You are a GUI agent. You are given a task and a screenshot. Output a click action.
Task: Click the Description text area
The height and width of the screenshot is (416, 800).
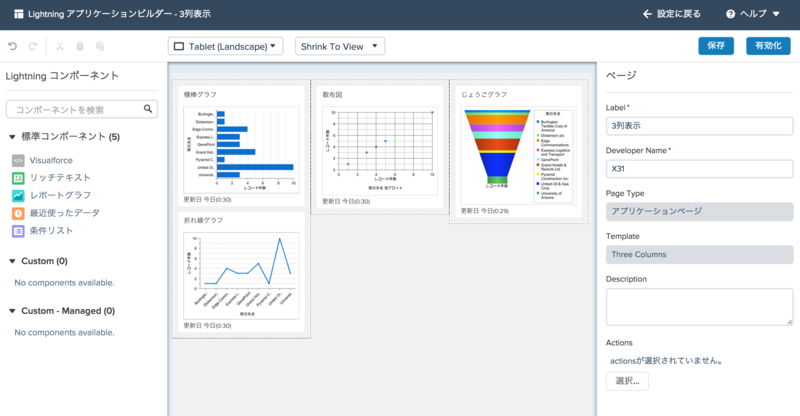(699, 307)
